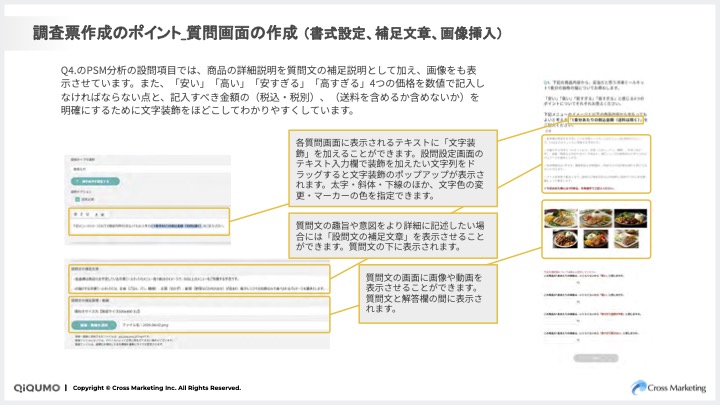Click the callout text about 文字装飾
This screenshot has height=405, width=720.
389,169
